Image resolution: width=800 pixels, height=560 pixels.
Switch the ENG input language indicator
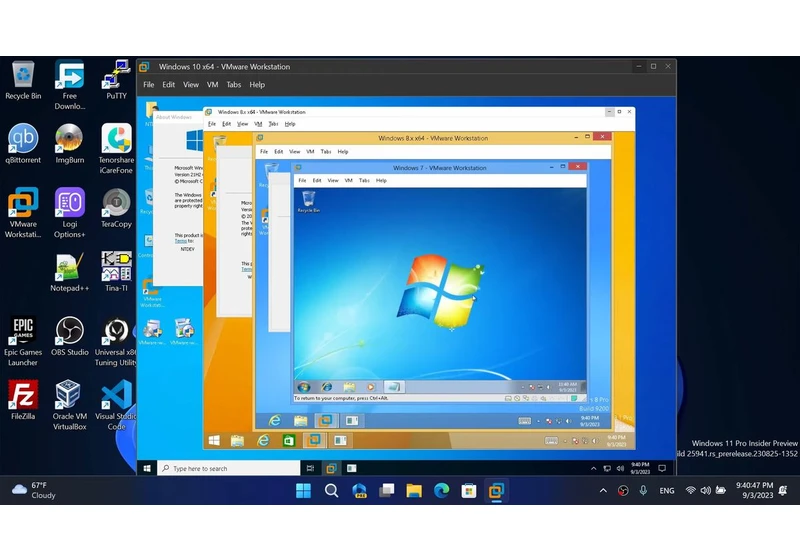pyautogui.click(x=667, y=491)
